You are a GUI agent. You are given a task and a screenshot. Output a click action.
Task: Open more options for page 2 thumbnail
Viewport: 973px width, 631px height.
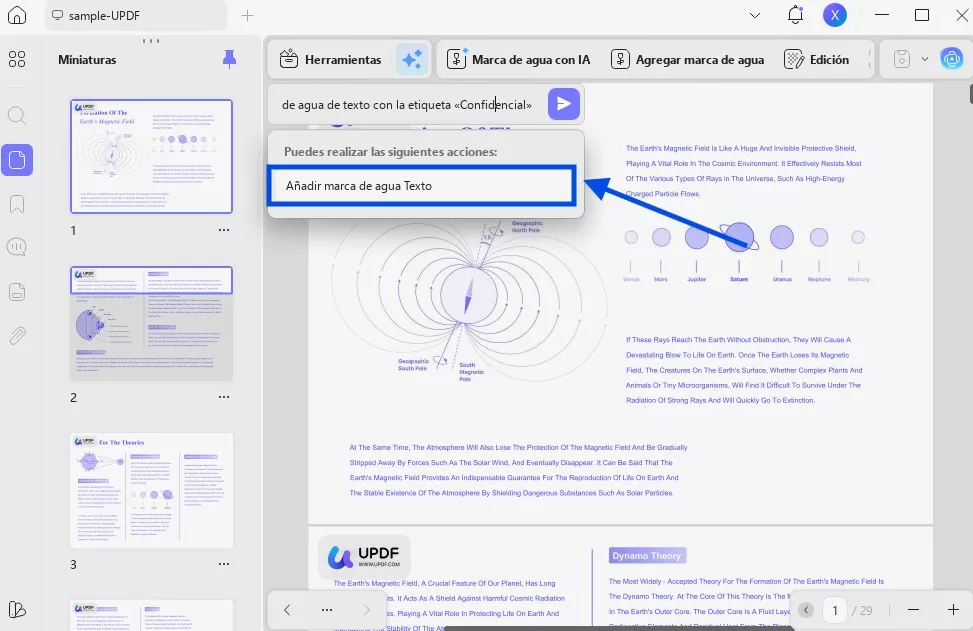(224, 397)
